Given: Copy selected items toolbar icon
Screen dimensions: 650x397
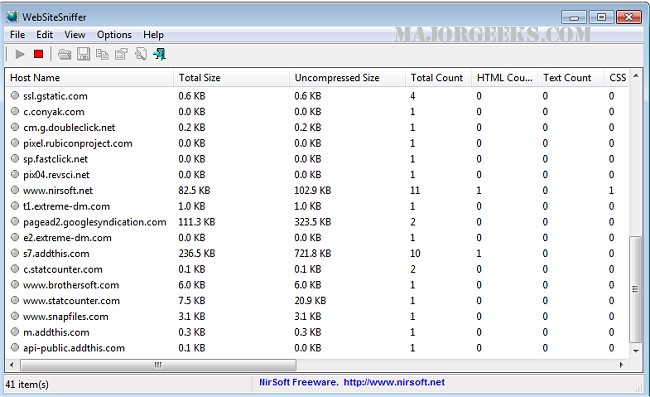Looking at the screenshot, I should 102,54.
